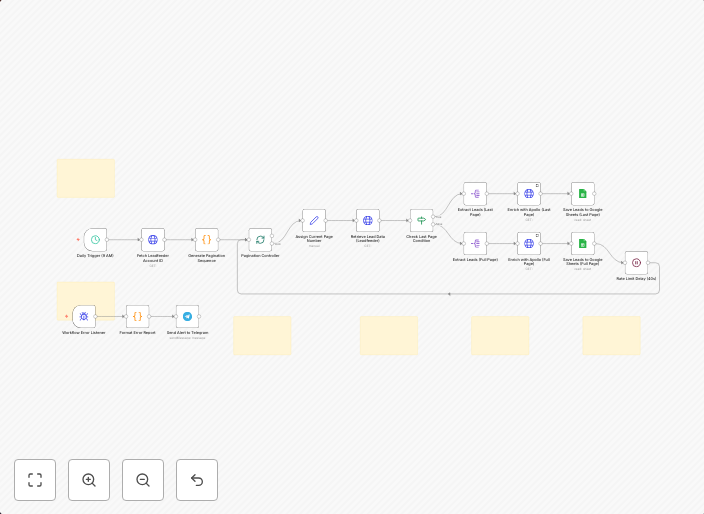Open the Format Error Report code node

tap(137, 316)
